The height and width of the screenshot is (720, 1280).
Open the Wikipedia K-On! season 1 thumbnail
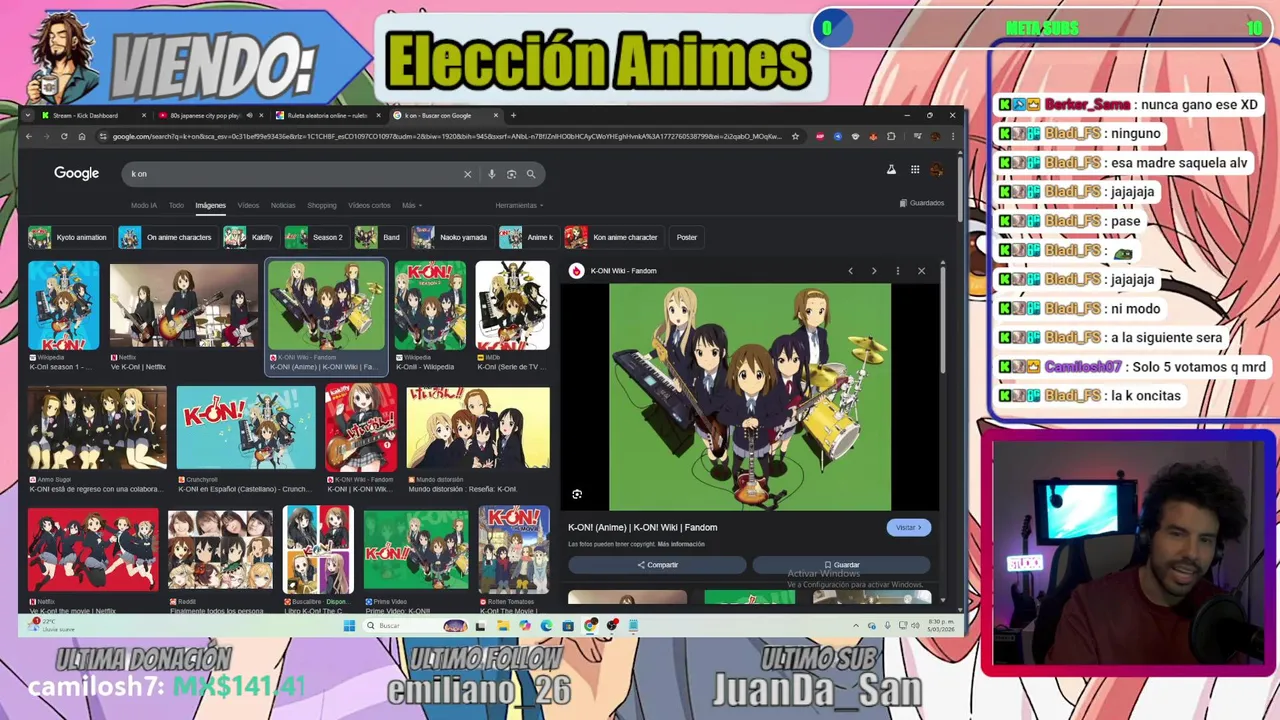click(x=64, y=306)
